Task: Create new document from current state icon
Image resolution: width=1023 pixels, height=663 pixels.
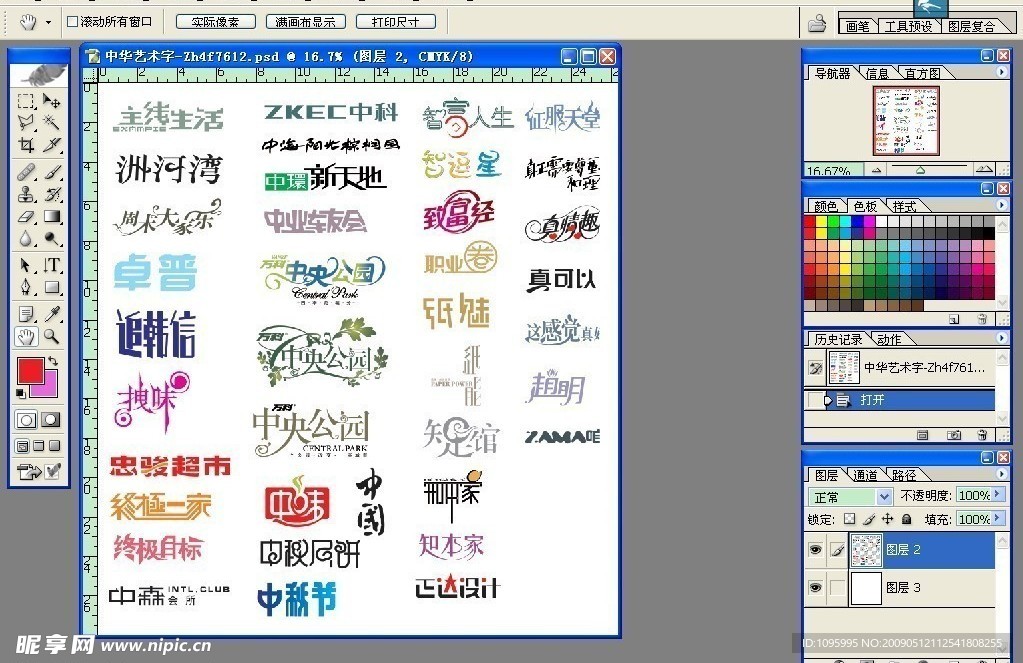Action: pyautogui.click(x=923, y=435)
